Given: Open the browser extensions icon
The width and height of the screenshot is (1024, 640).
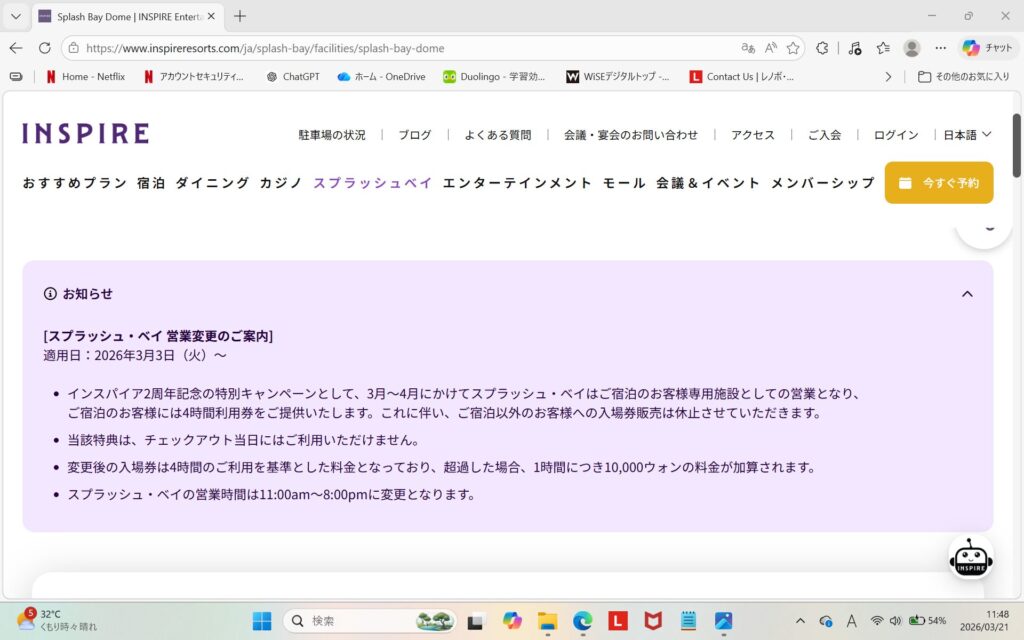Looking at the screenshot, I should pyautogui.click(x=822, y=48).
